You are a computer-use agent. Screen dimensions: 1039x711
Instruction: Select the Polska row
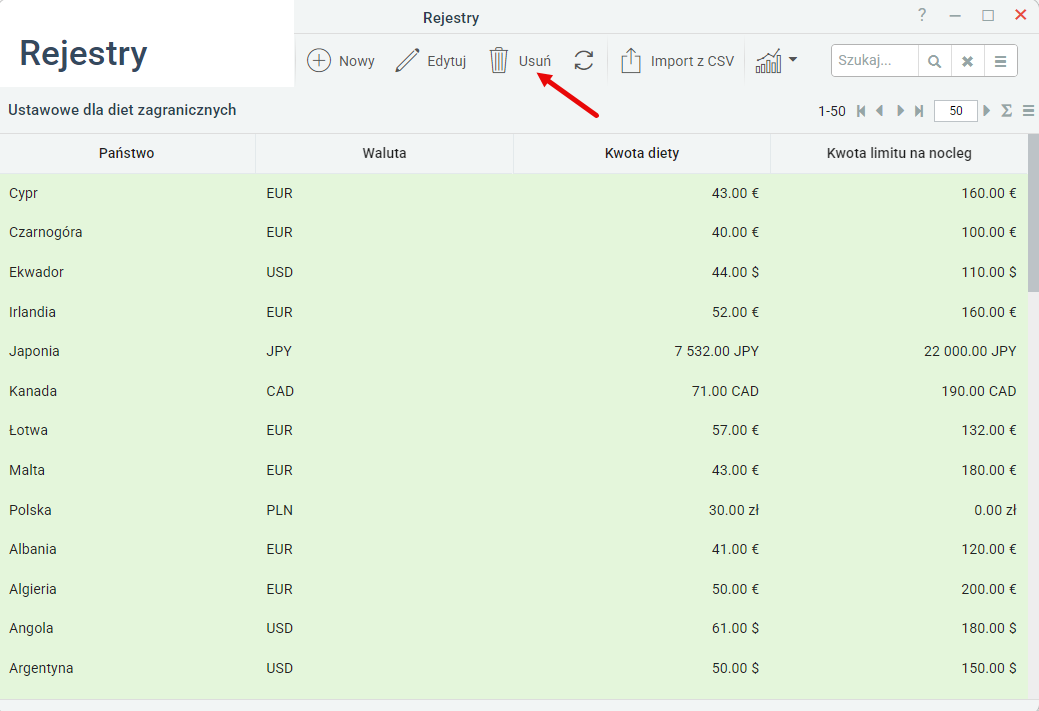coord(514,510)
